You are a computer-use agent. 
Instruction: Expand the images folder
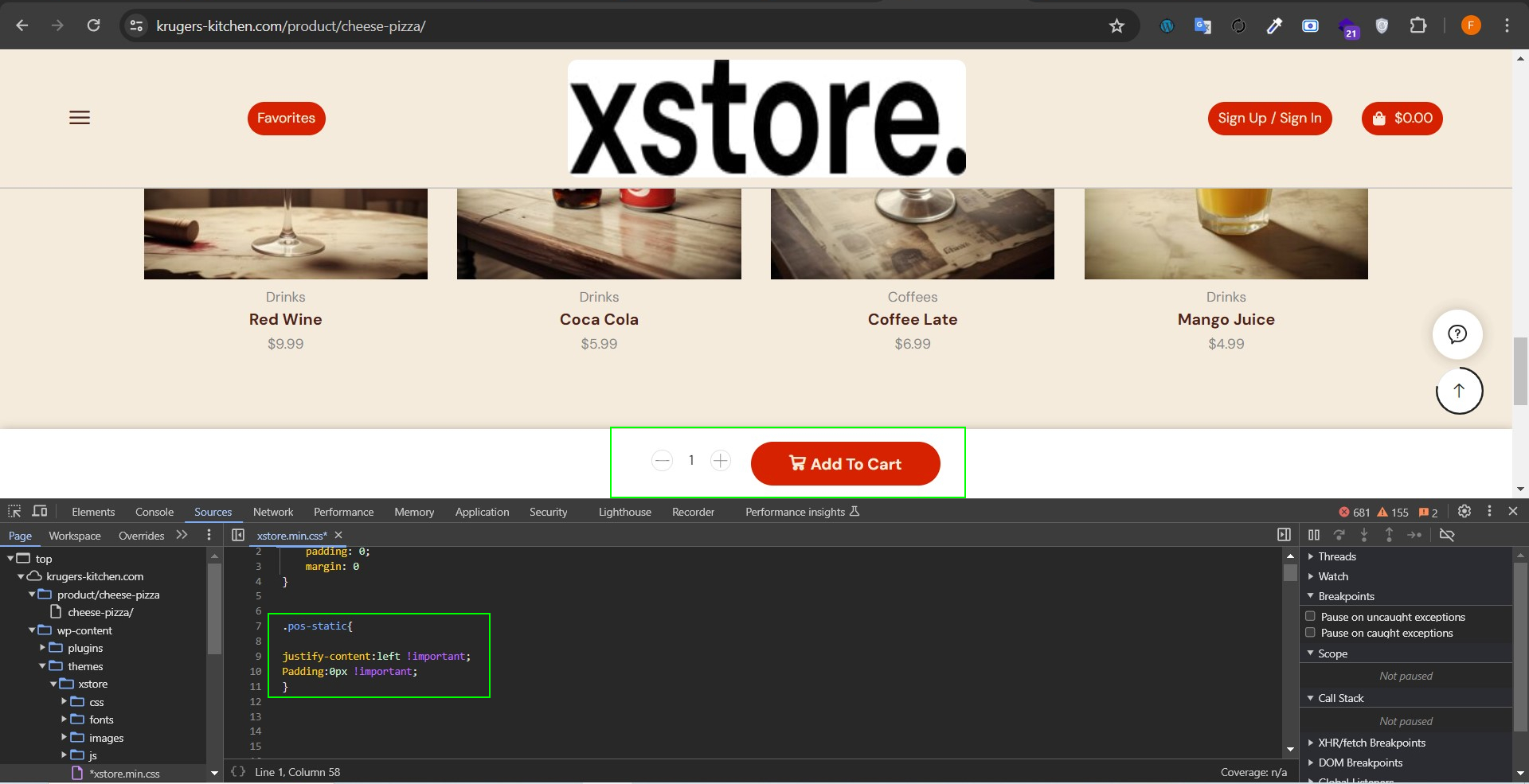pyautogui.click(x=64, y=738)
